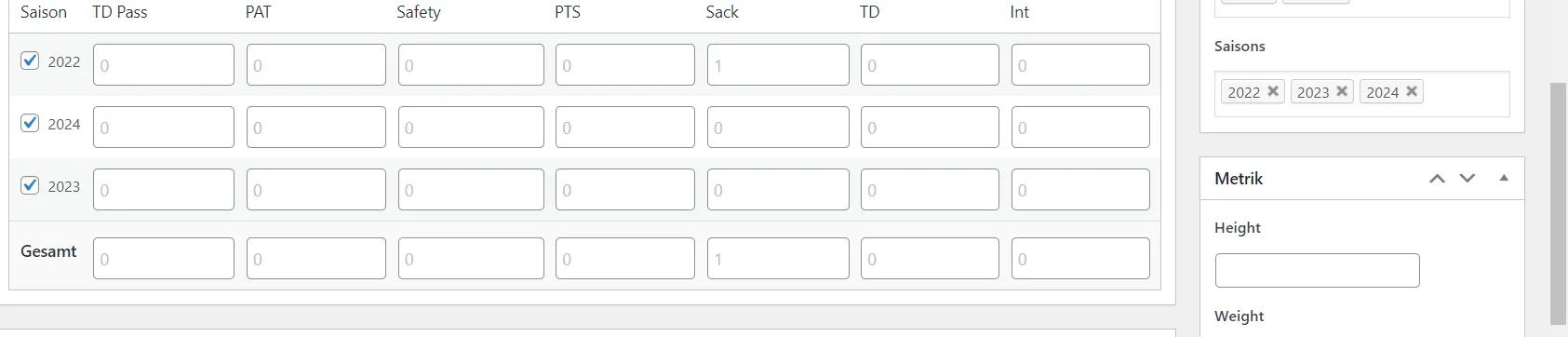
Task: Collapse the Metrik panel
Action: pos(1504,178)
